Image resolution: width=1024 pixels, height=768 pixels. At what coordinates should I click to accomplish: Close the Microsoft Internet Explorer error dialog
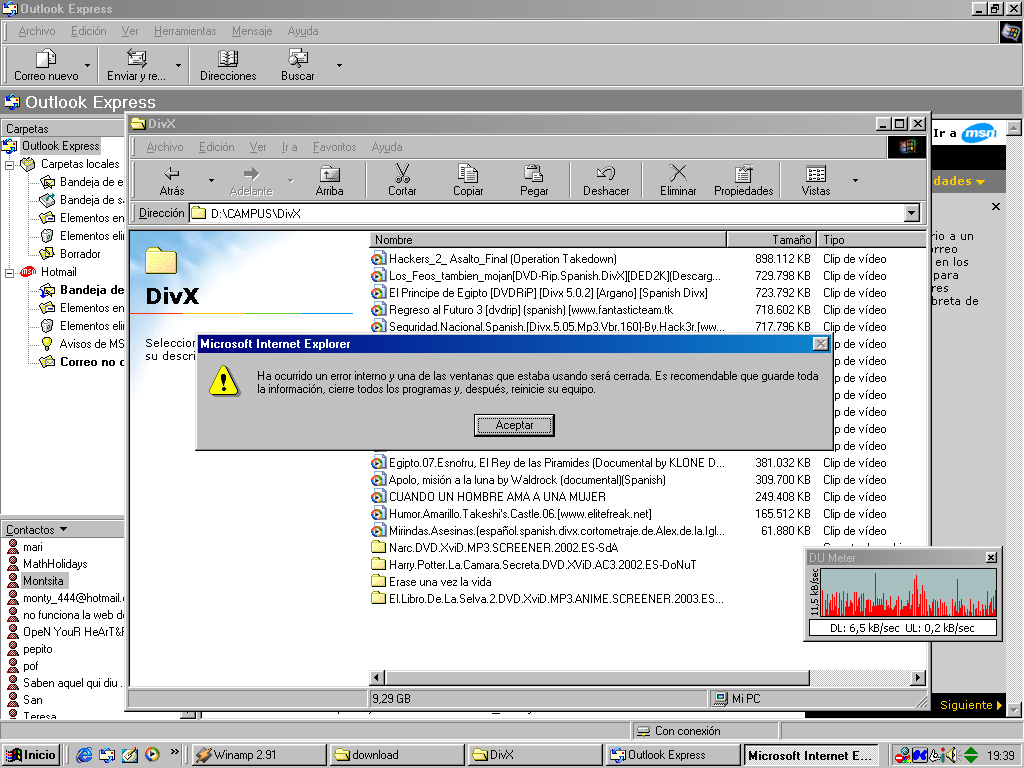coord(821,344)
